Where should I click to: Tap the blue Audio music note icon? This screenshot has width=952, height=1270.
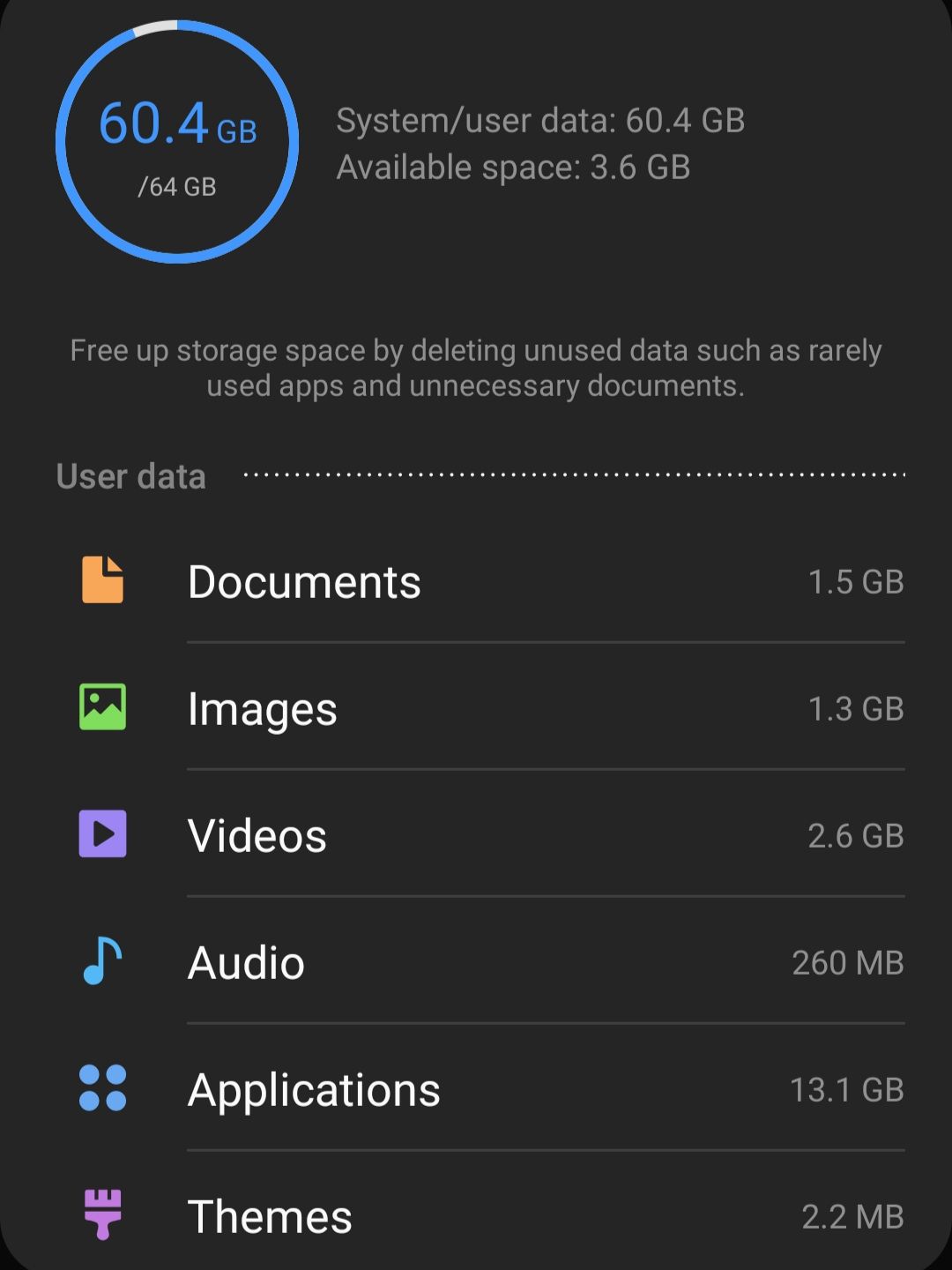tap(102, 961)
